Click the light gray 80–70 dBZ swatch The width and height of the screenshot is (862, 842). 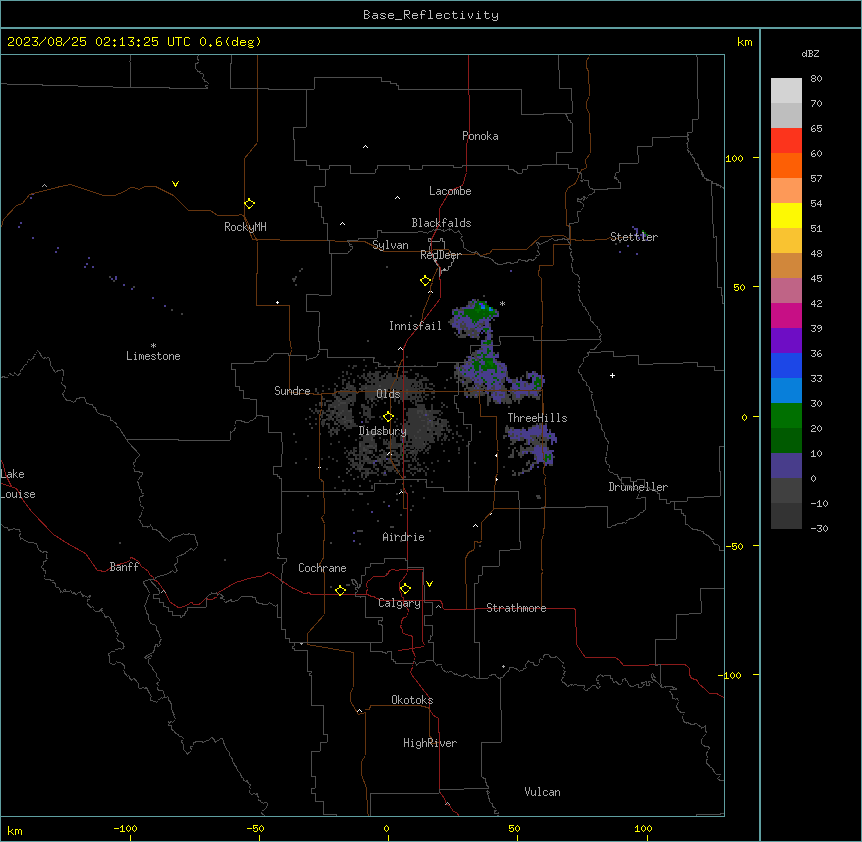pyautogui.click(x=786, y=91)
